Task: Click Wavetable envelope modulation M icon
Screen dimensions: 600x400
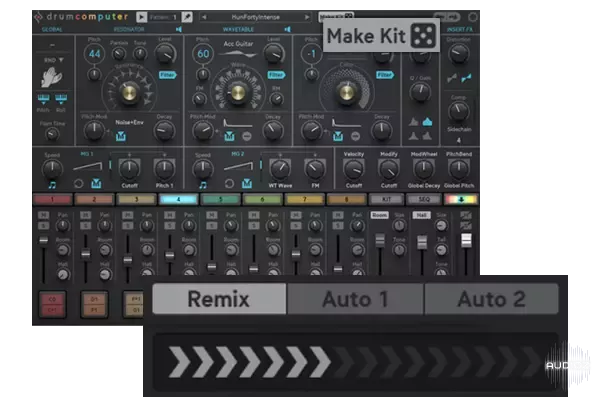Action: point(229,136)
